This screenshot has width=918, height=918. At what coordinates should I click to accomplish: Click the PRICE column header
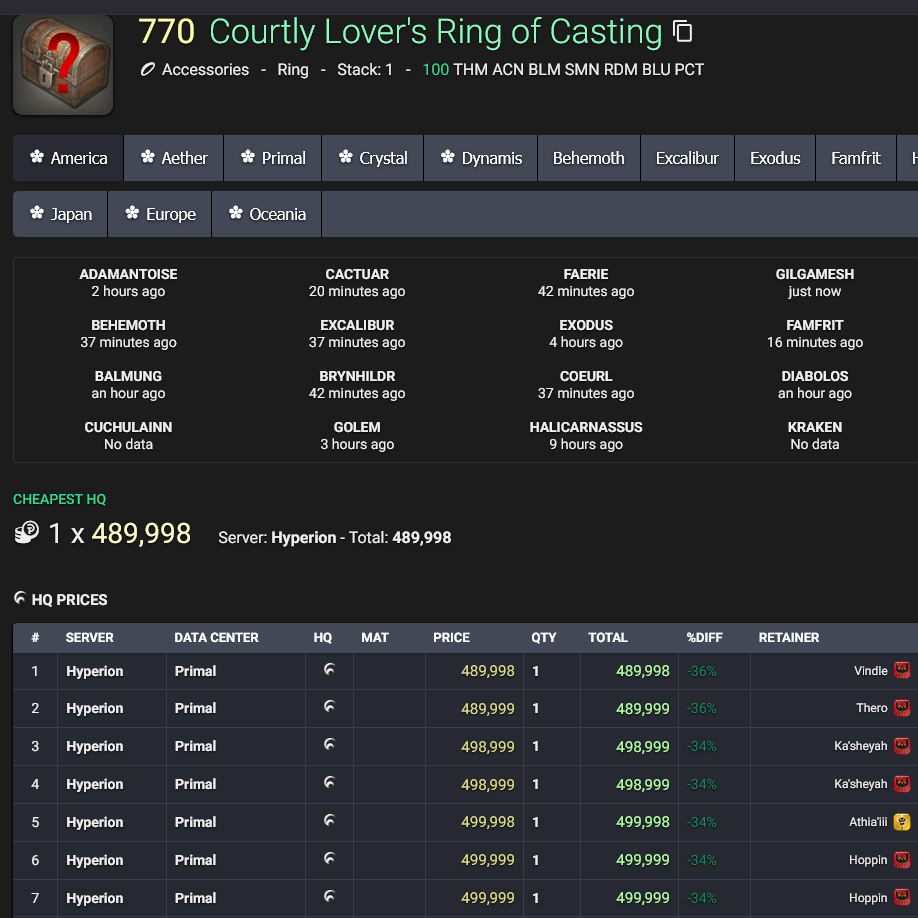click(451, 638)
